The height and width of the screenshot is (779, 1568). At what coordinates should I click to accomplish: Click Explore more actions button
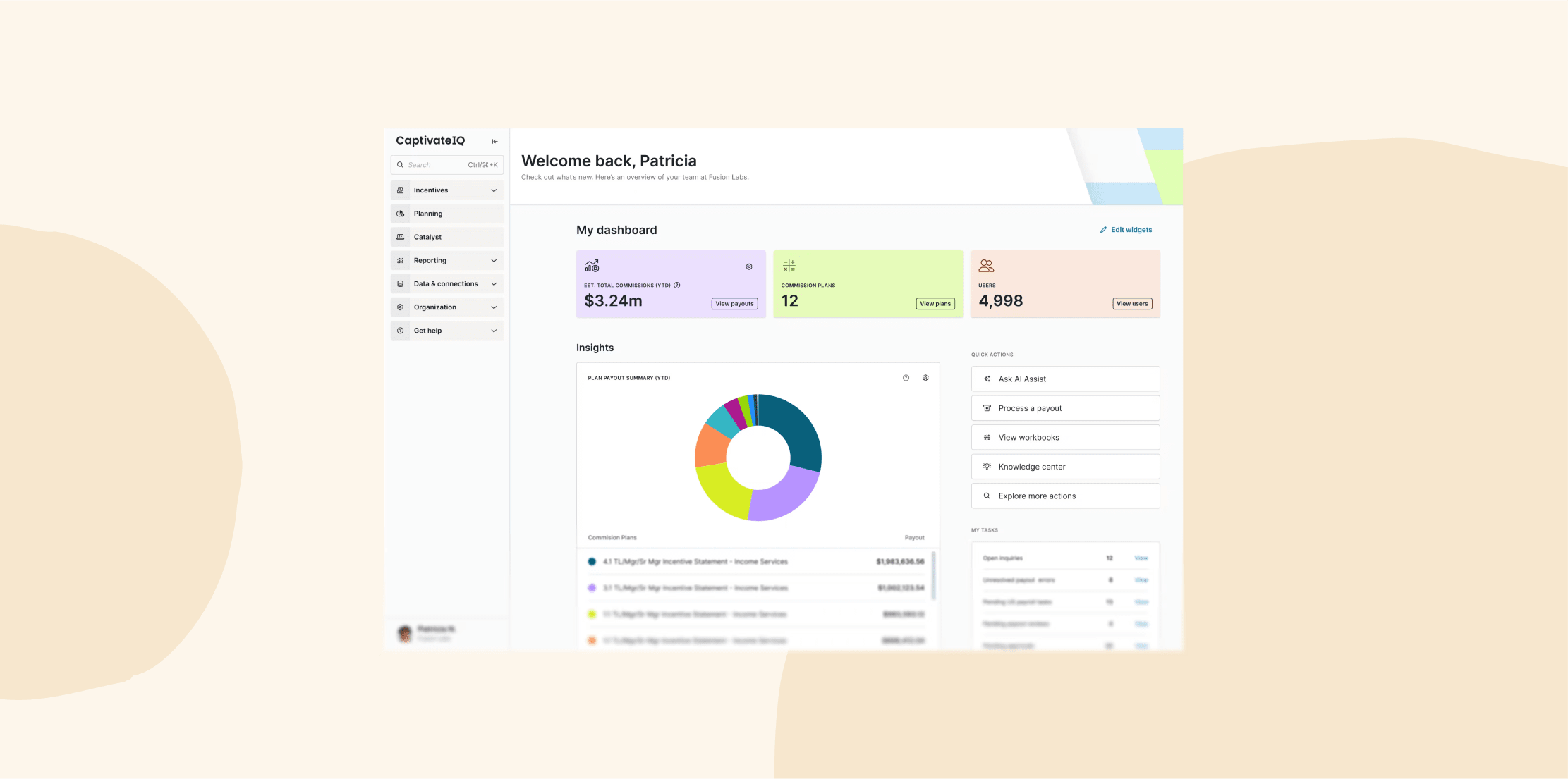click(1065, 496)
